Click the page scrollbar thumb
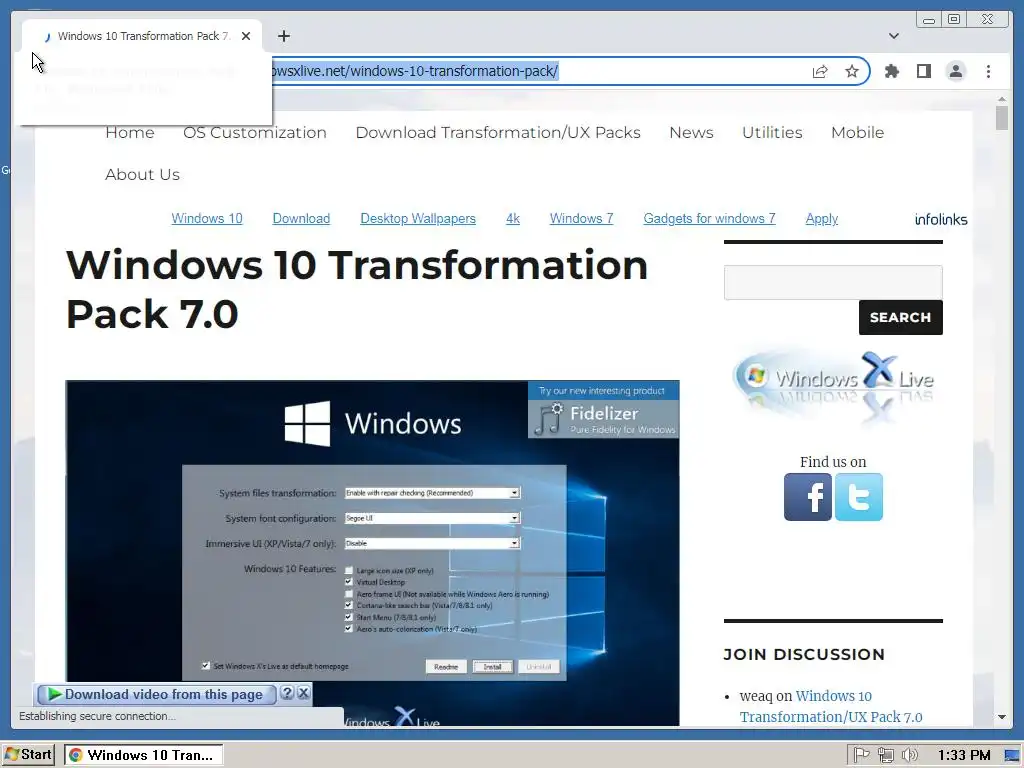1024x768 pixels. point(1002,118)
